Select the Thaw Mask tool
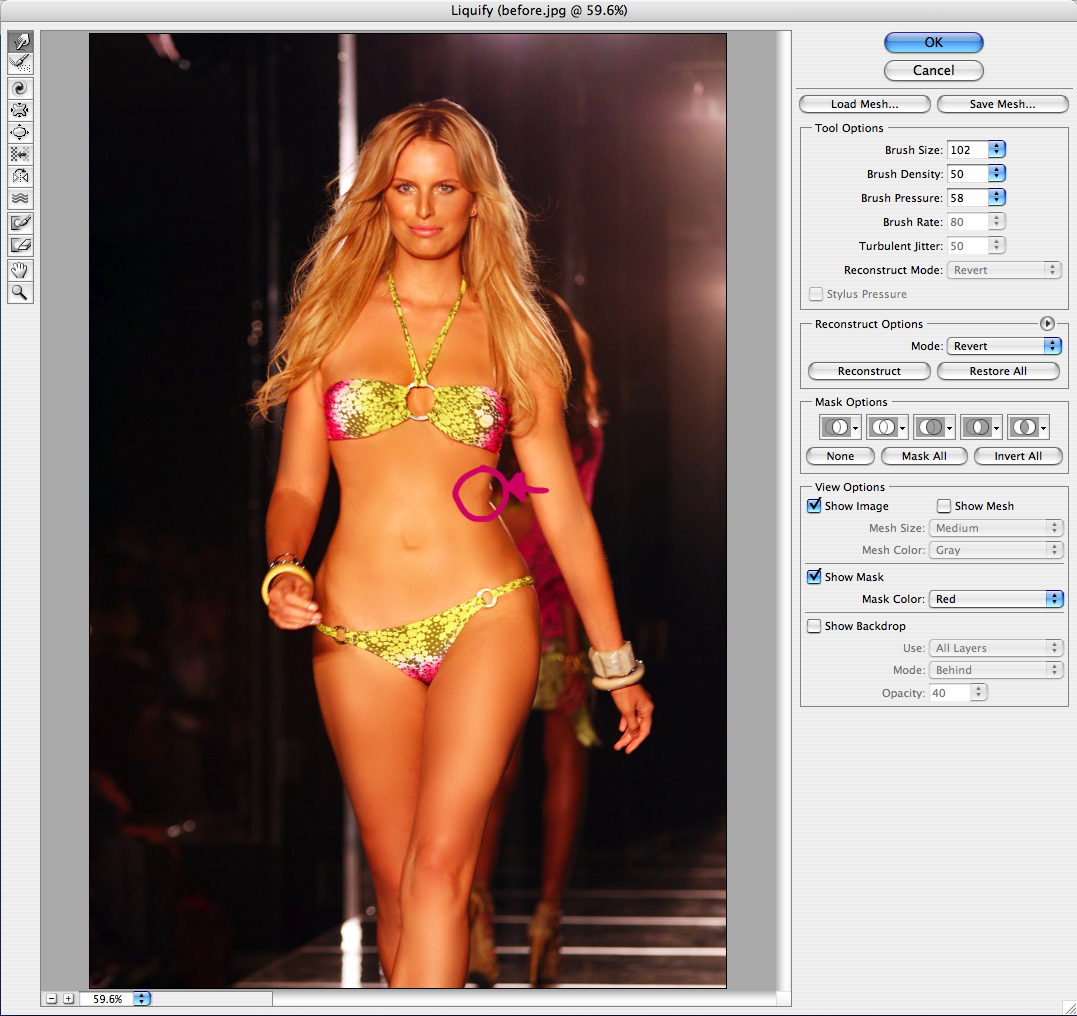The image size is (1077, 1016). click(21, 245)
